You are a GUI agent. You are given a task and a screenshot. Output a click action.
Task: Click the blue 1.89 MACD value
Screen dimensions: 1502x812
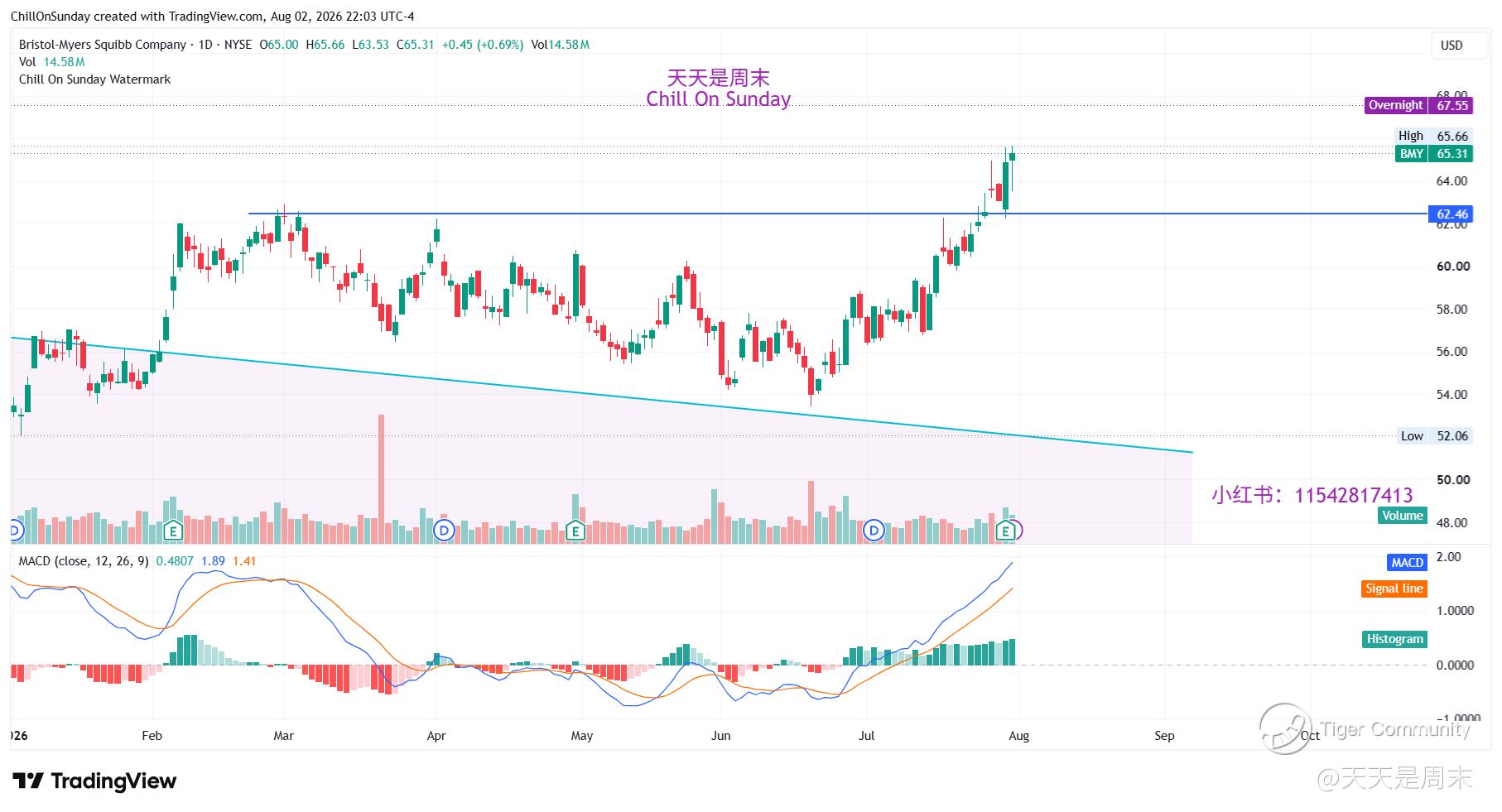213,561
